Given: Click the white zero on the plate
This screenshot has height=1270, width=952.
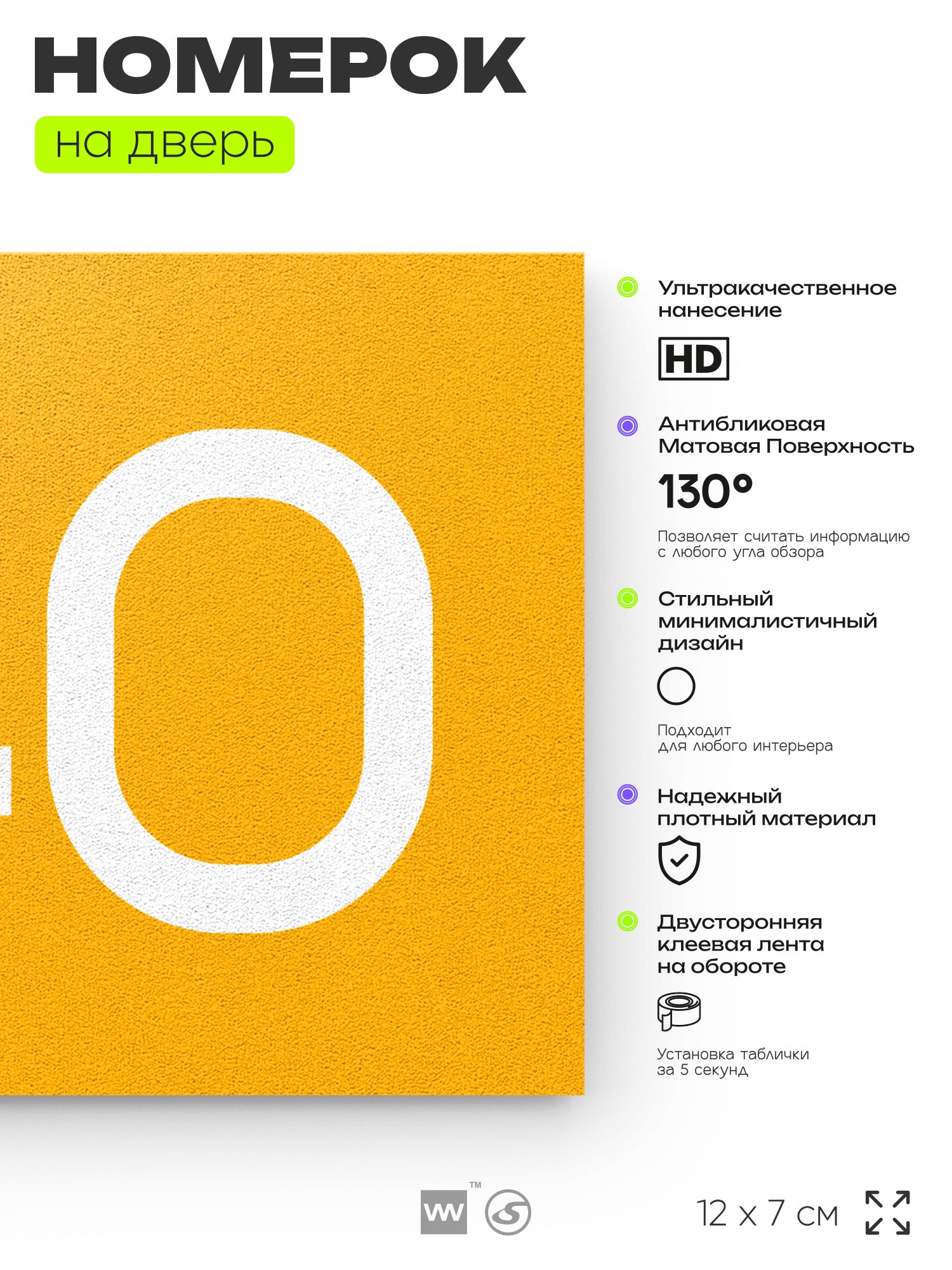Looking at the screenshot, I should (240, 681).
